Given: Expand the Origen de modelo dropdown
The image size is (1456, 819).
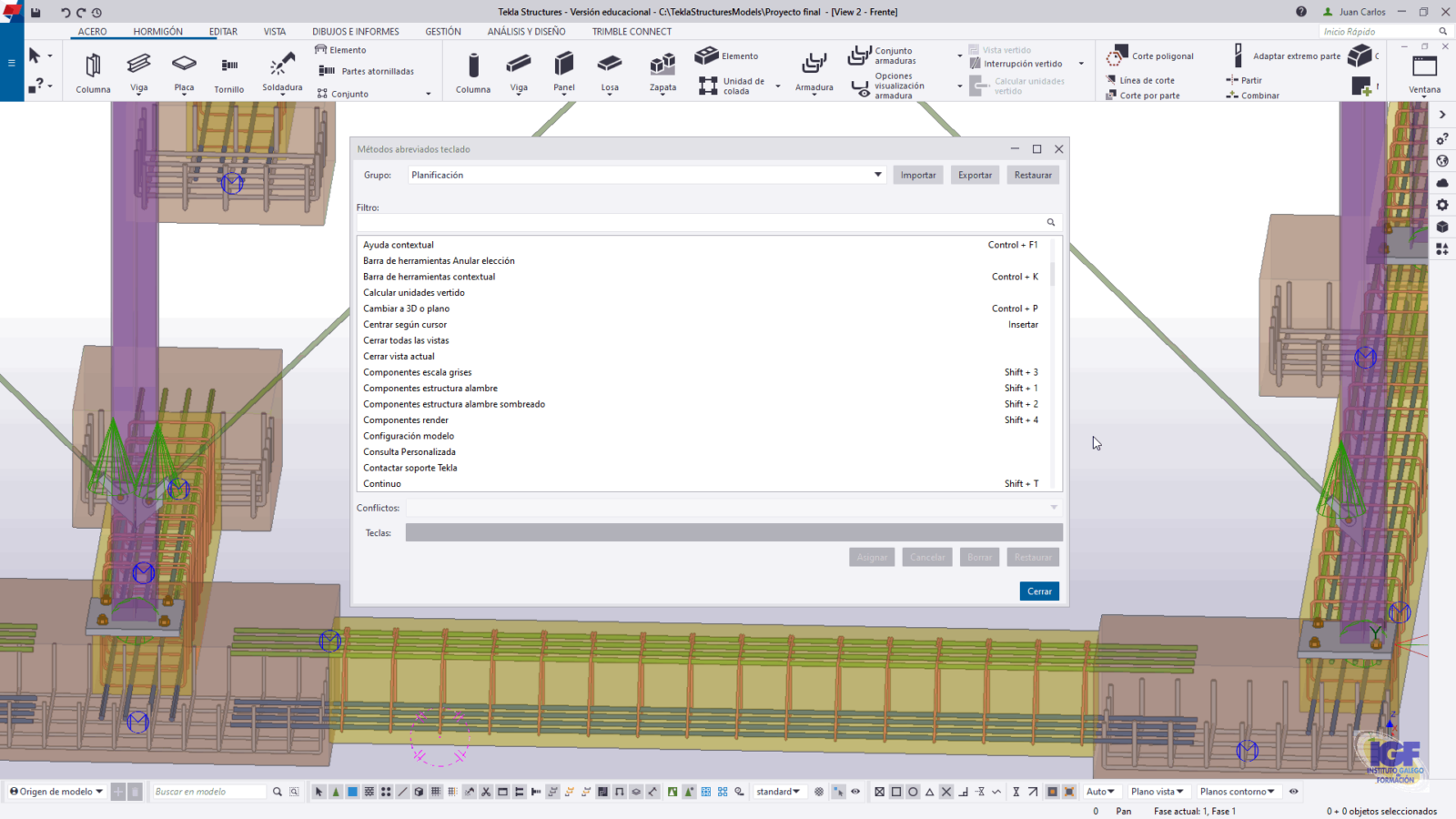Looking at the screenshot, I should pos(56,792).
